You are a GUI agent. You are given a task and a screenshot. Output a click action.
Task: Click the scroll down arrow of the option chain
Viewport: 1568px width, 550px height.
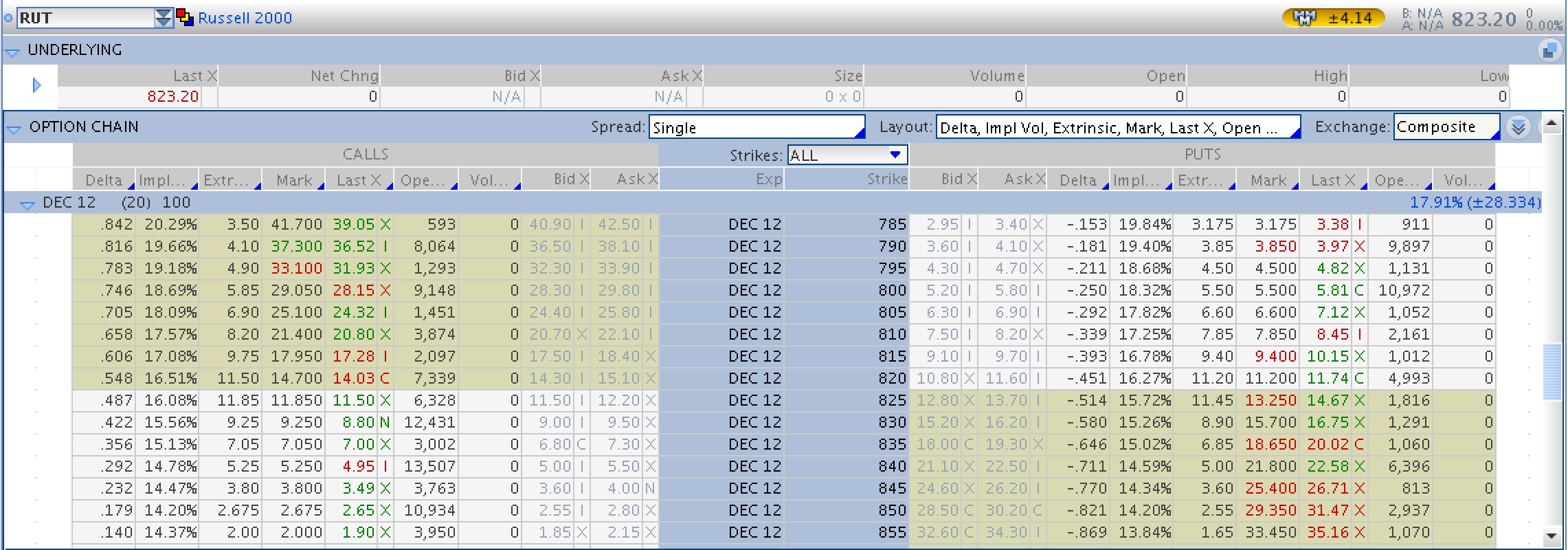pos(1551,536)
